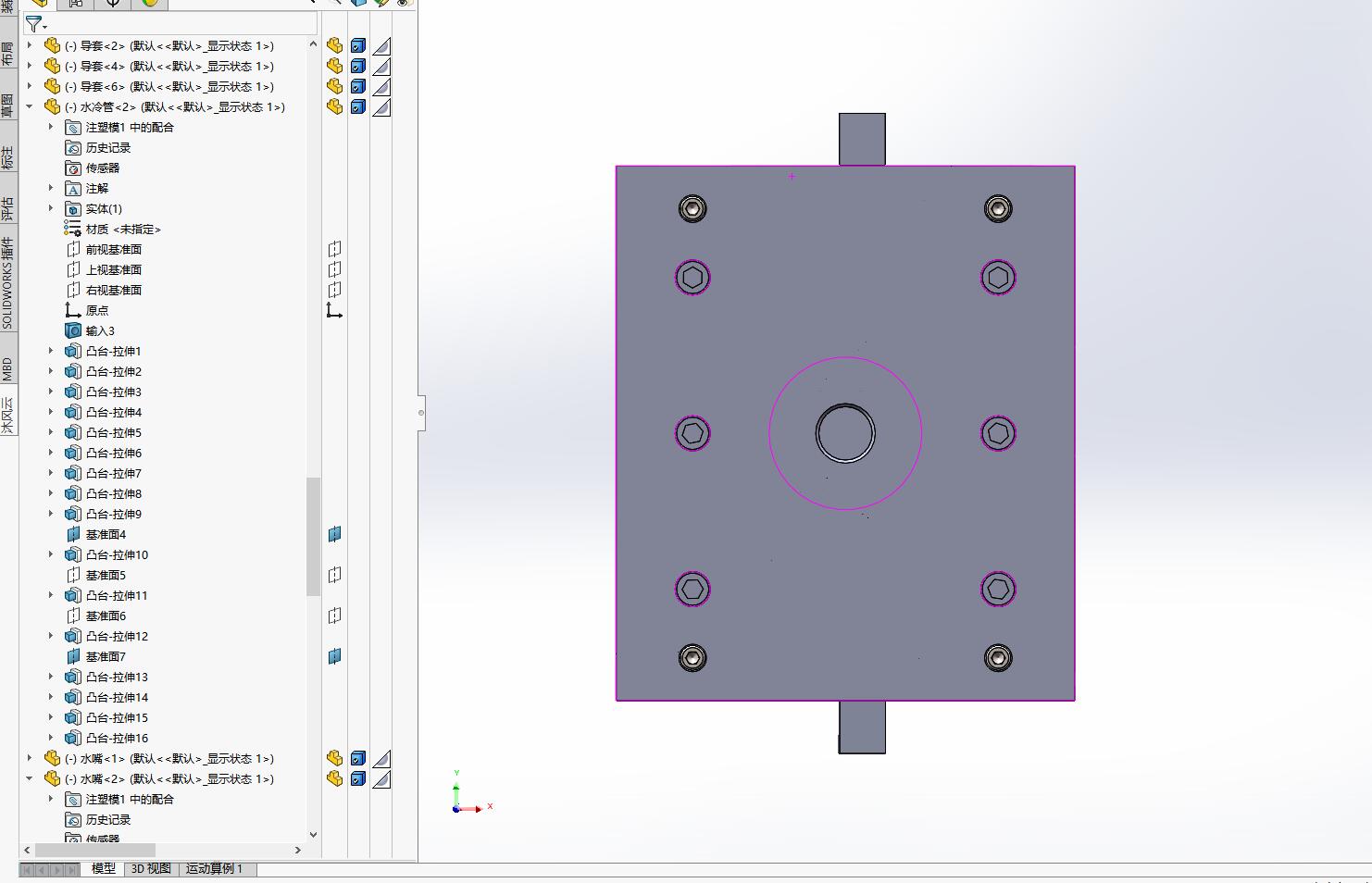Toggle transparency for 水冷管<2>
The image size is (1372, 883).
pyautogui.click(x=381, y=107)
